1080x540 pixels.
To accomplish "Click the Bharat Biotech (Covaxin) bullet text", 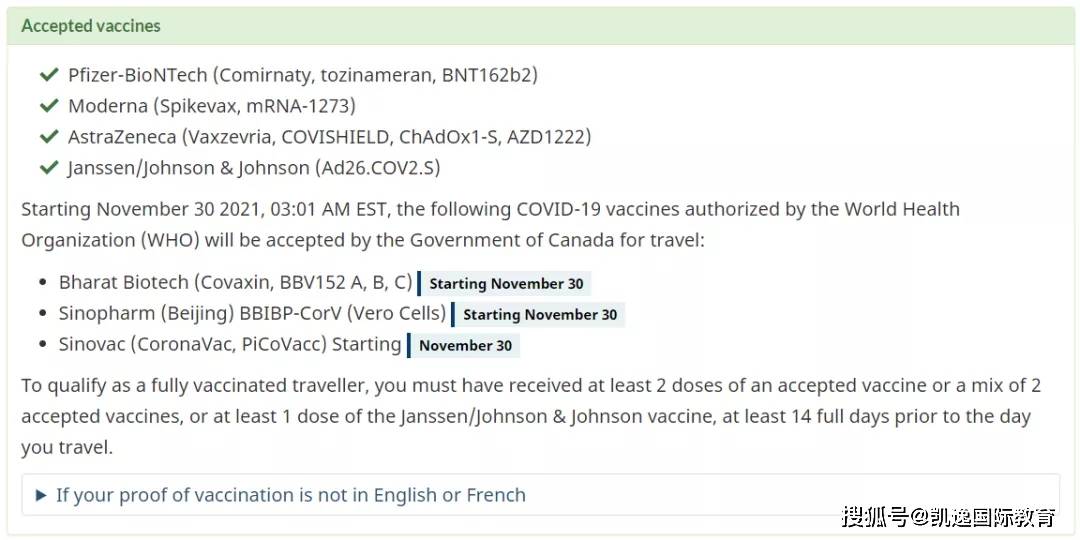I will tap(235, 283).
